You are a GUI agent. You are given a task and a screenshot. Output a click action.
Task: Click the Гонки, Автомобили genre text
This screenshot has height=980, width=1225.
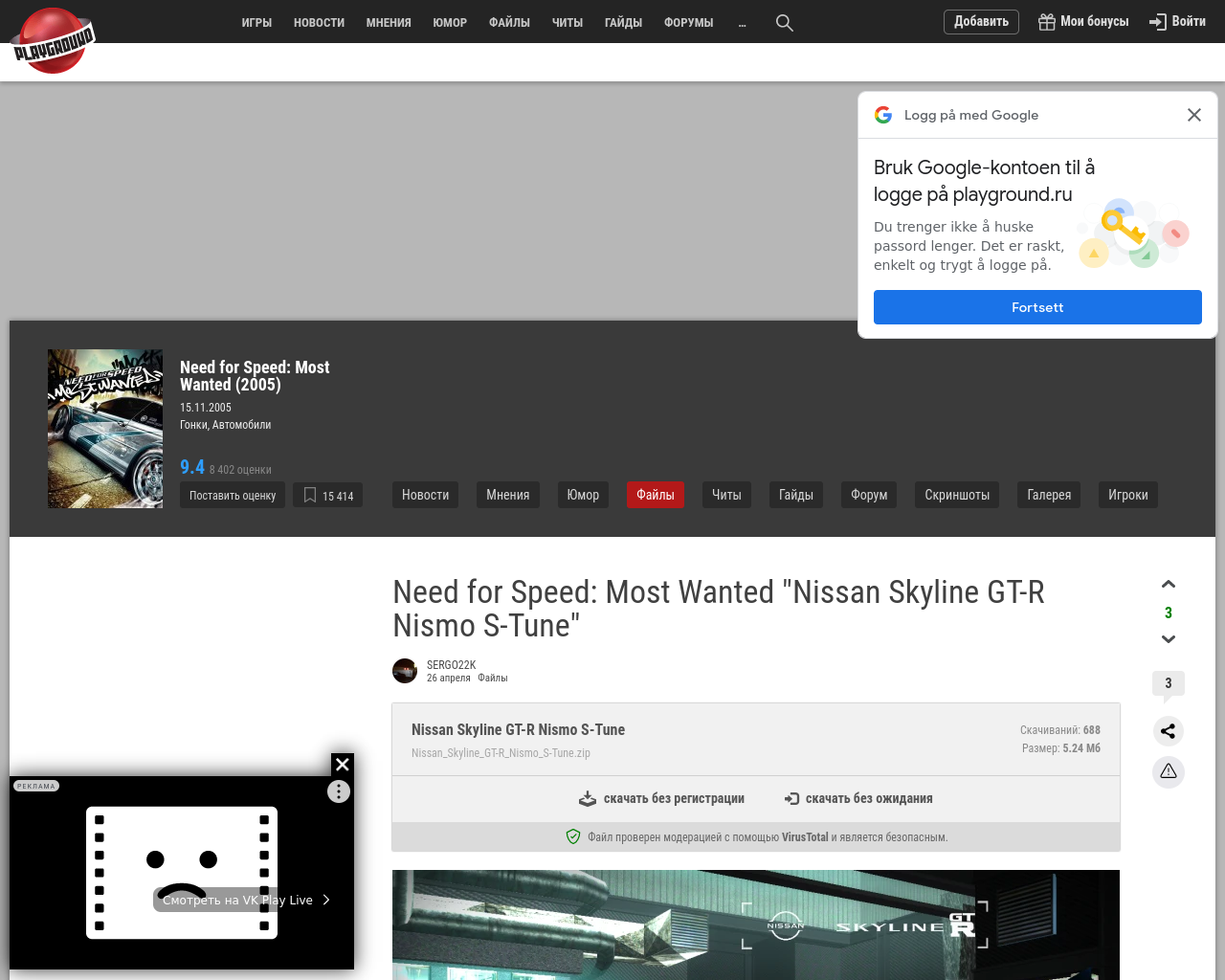point(225,425)
